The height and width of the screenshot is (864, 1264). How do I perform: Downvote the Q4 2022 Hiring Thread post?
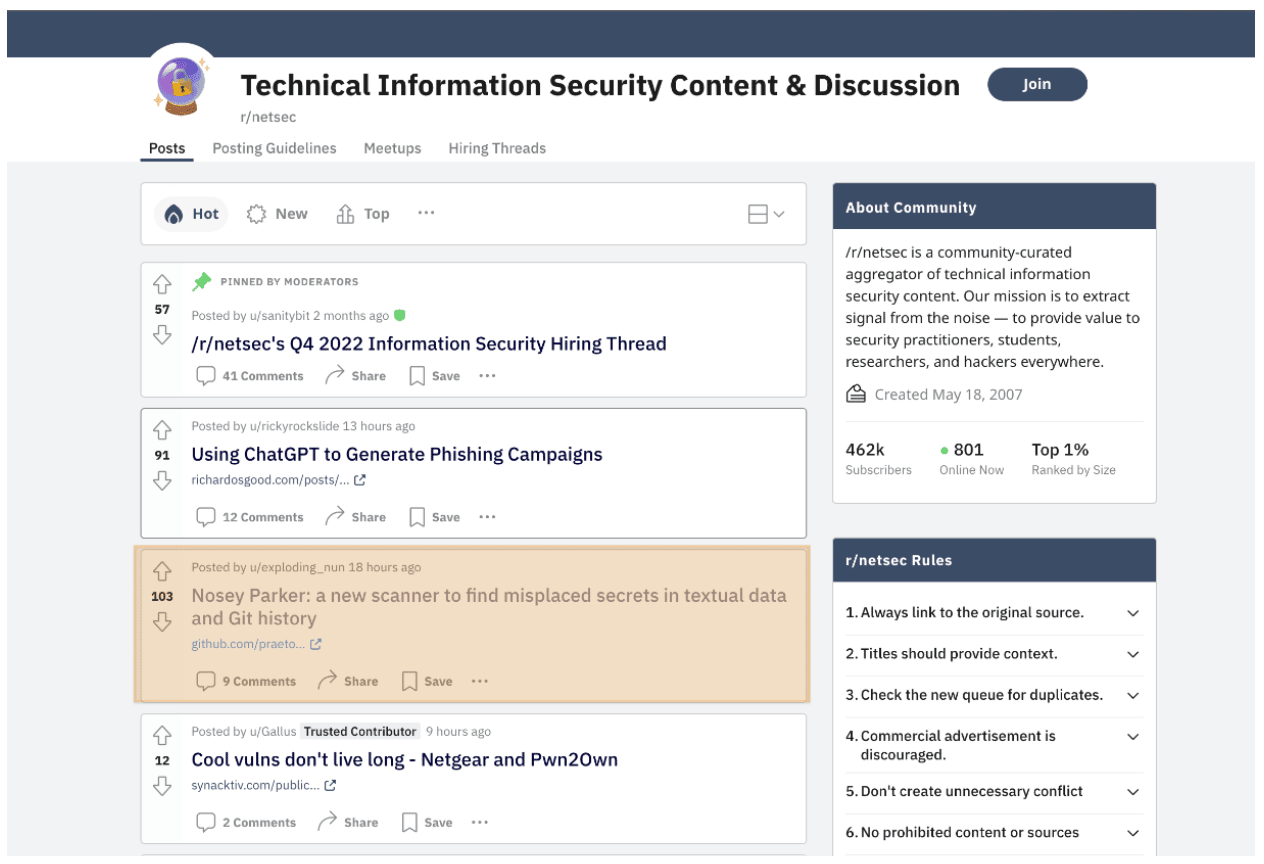pos(162,335)
